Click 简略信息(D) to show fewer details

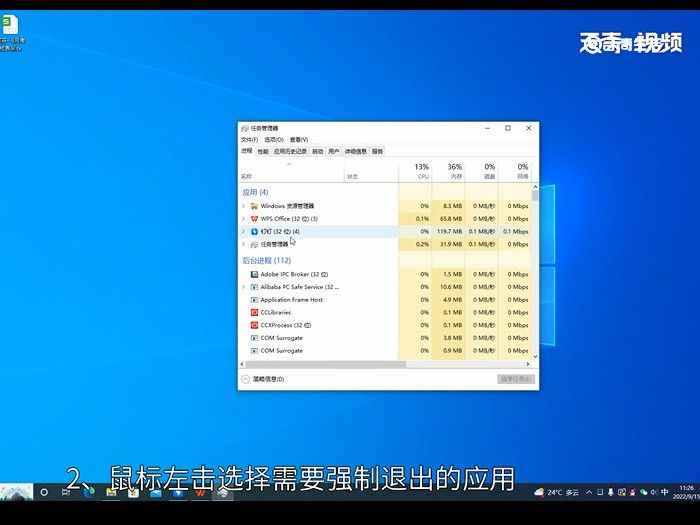point(268,379)
